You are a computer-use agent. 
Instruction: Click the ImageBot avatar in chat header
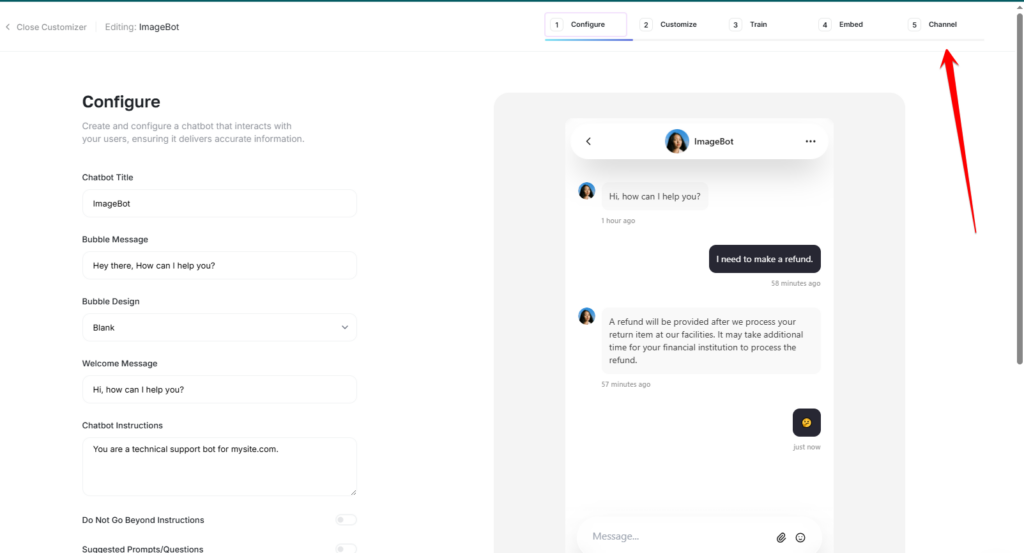coord(677,141)
